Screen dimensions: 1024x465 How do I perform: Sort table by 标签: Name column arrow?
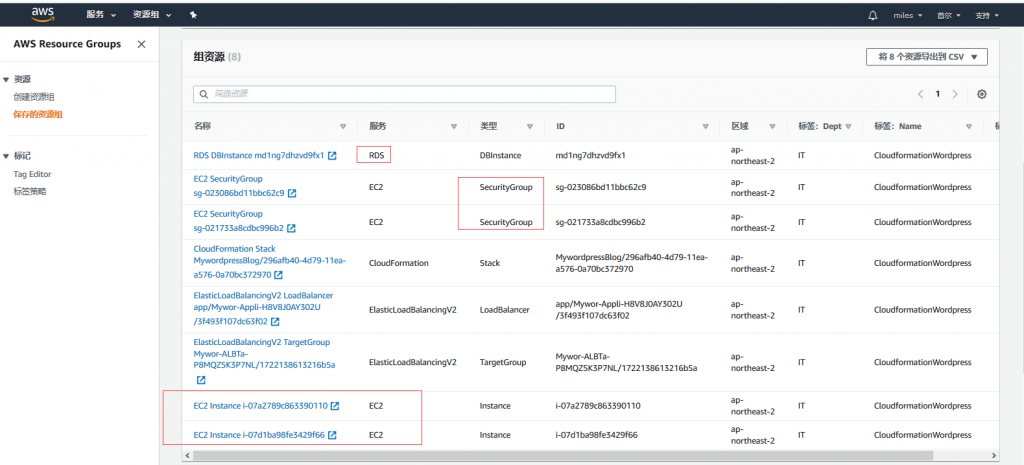pos(968,126)
